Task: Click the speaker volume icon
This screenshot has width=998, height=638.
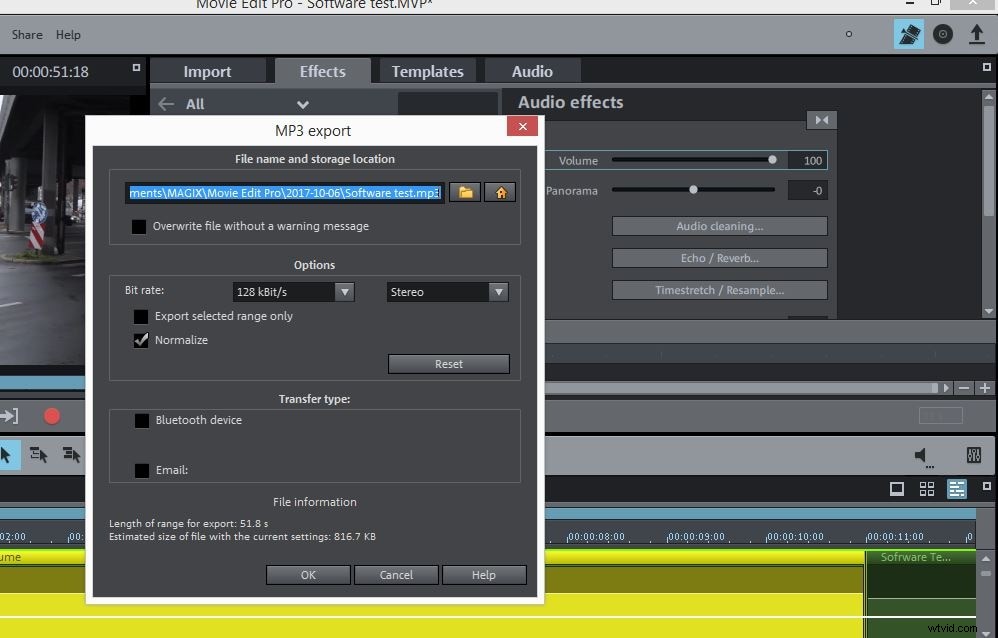Action: (x=920, y=455)
